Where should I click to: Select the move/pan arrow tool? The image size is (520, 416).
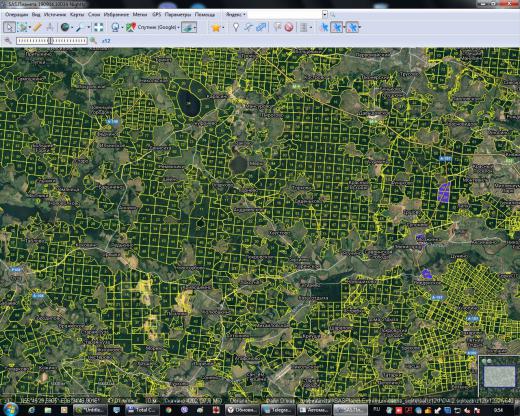tap(9, 27)
